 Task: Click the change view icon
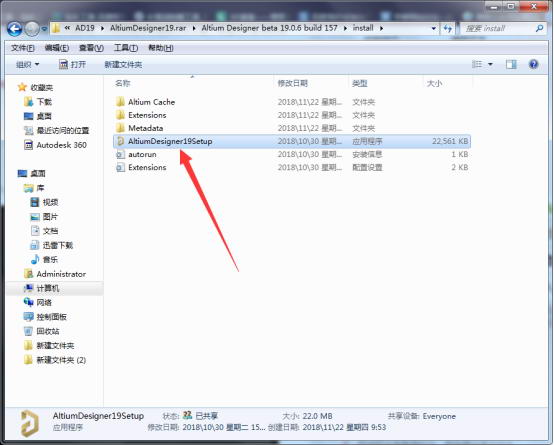click(477, 64)
